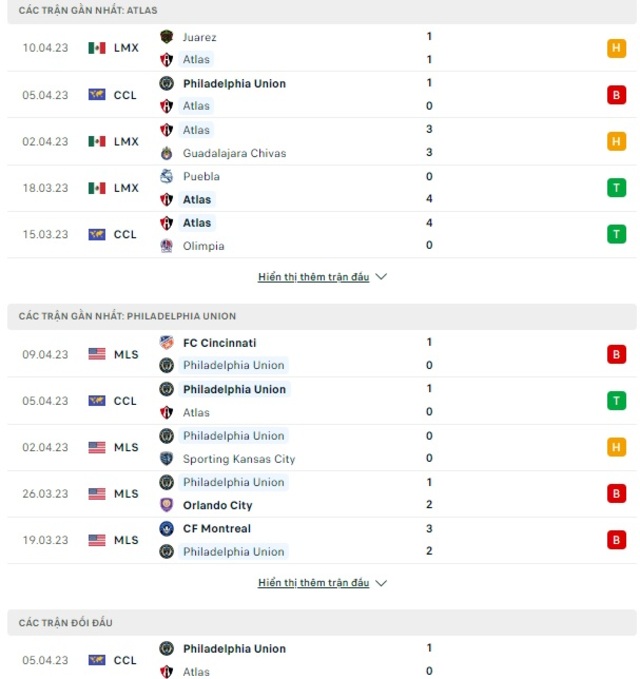Screen dimensions: 640x679
Task: Click green T badge for Puebla vs Atlas
Action: pyautogui.click(x=616, y=188)
